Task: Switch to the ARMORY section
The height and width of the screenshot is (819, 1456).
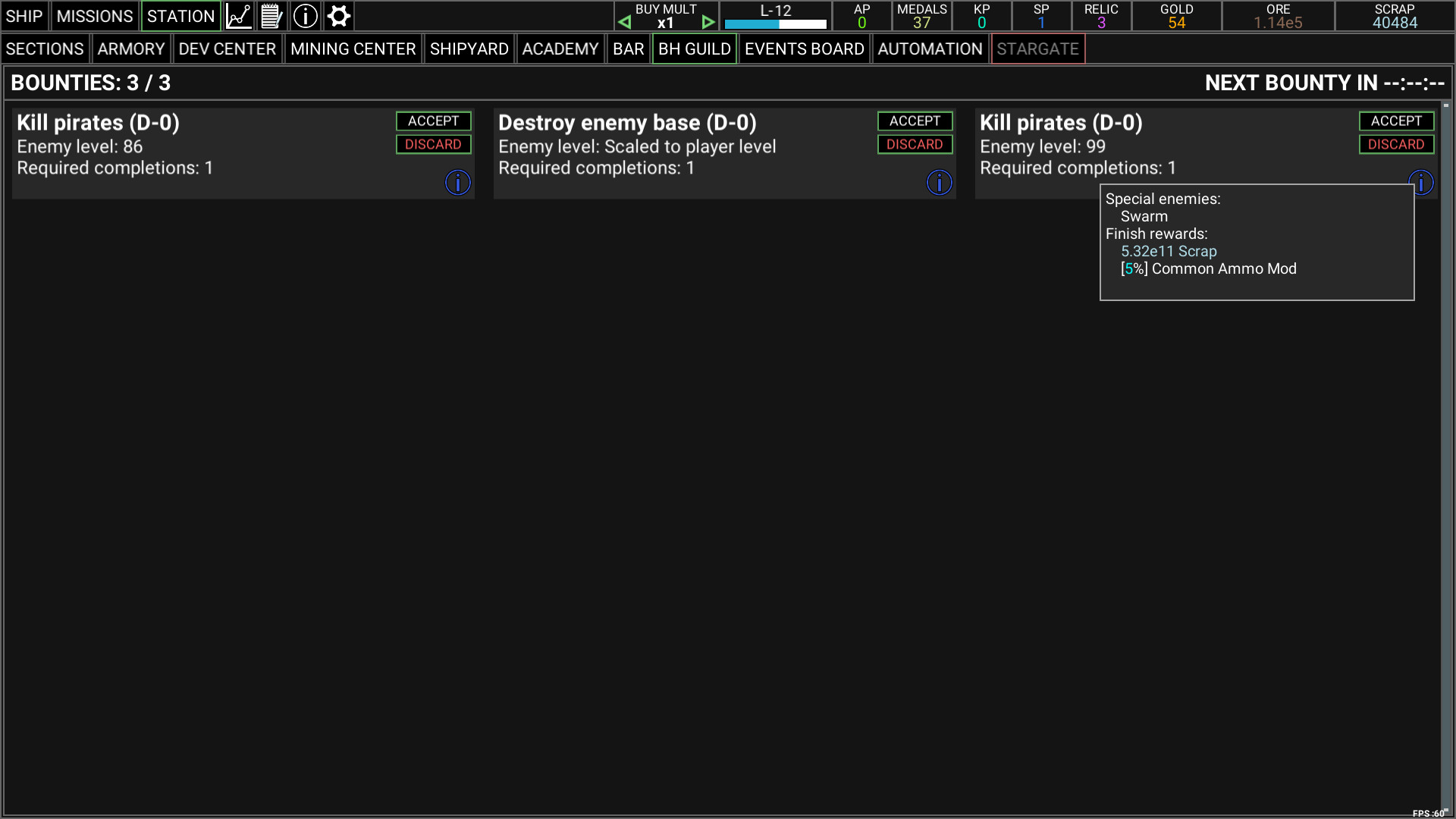Action: tap(131, 49)
